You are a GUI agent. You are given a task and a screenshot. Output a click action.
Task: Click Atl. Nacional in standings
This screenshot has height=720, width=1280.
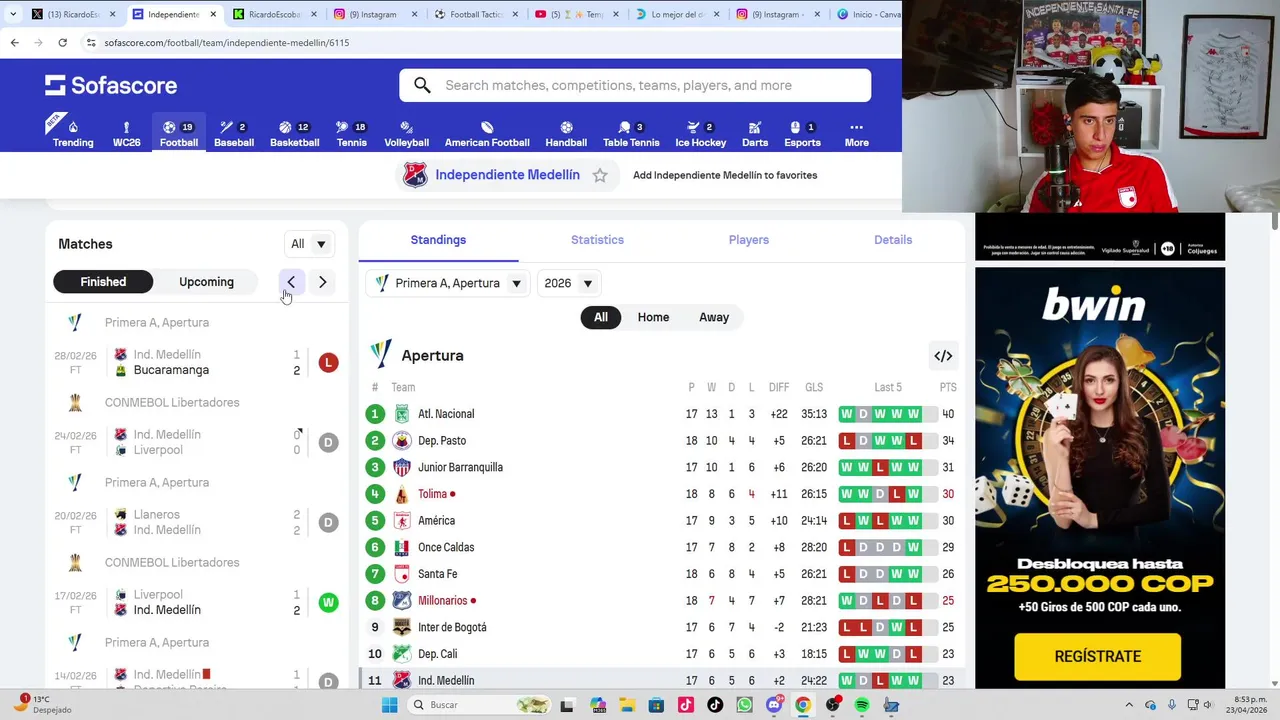(446, 414)
